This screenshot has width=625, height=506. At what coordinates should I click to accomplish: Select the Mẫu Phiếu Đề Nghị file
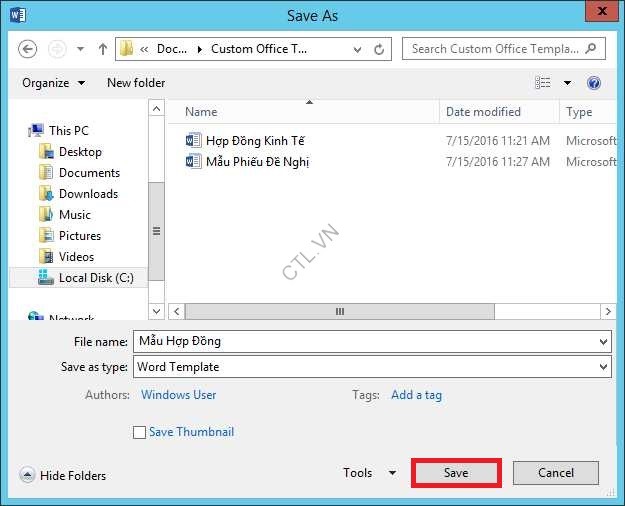point(257,161)
